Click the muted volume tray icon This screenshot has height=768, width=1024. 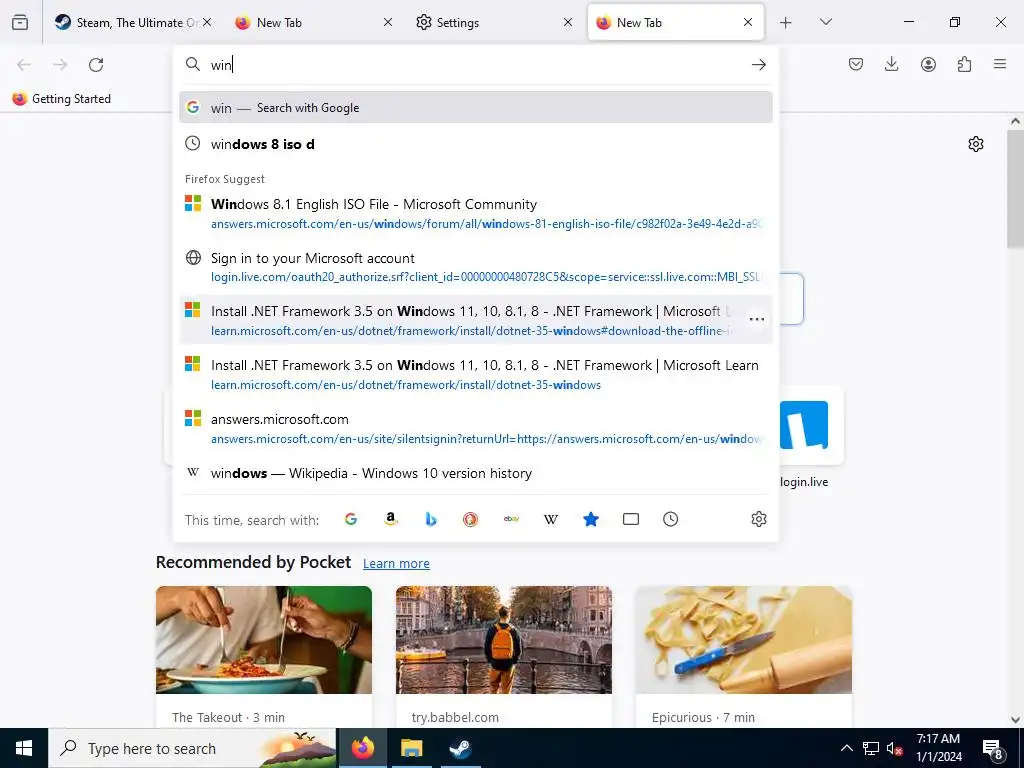tap(895, 748)
